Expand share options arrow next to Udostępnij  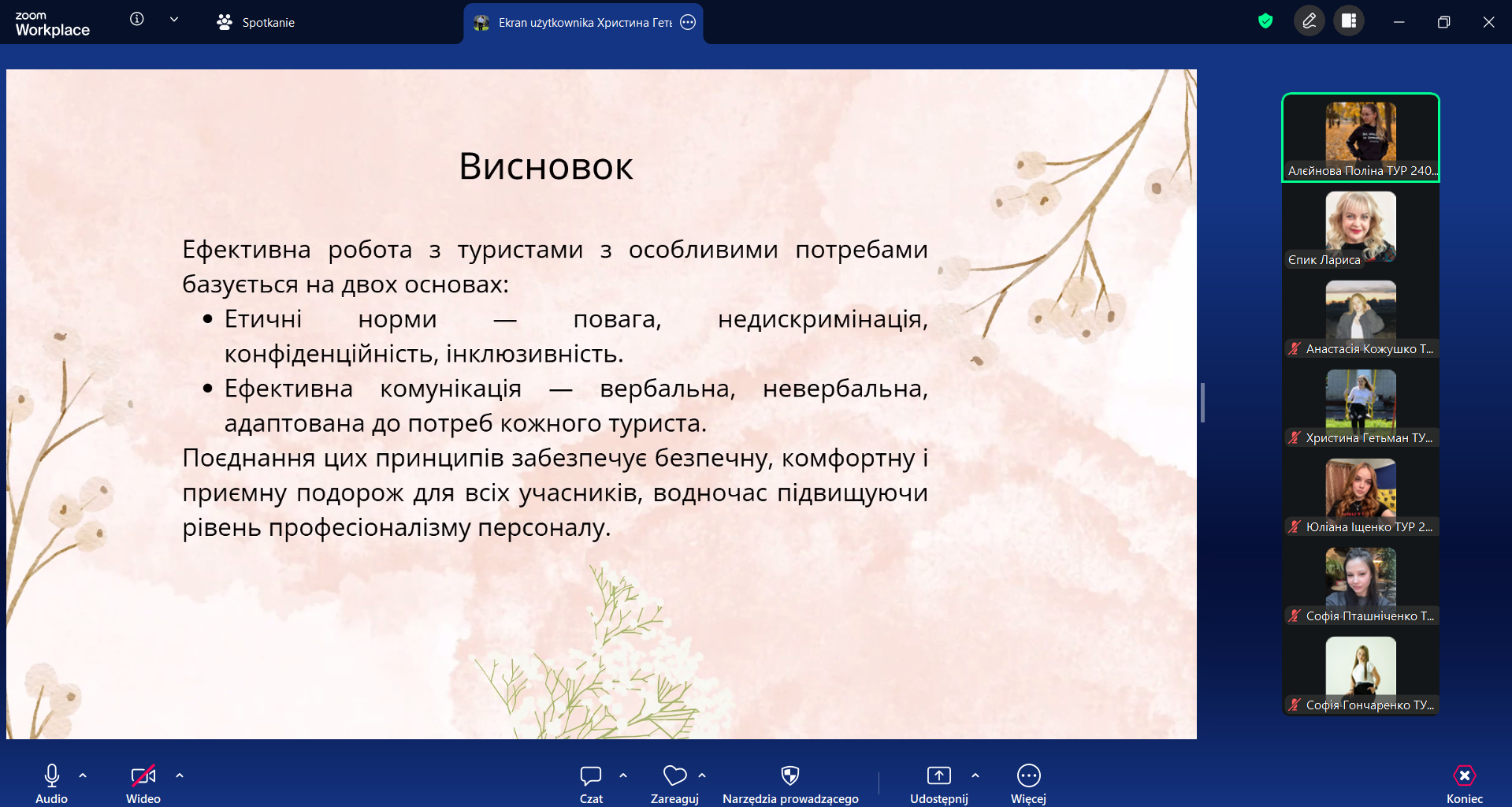[975, 775]
